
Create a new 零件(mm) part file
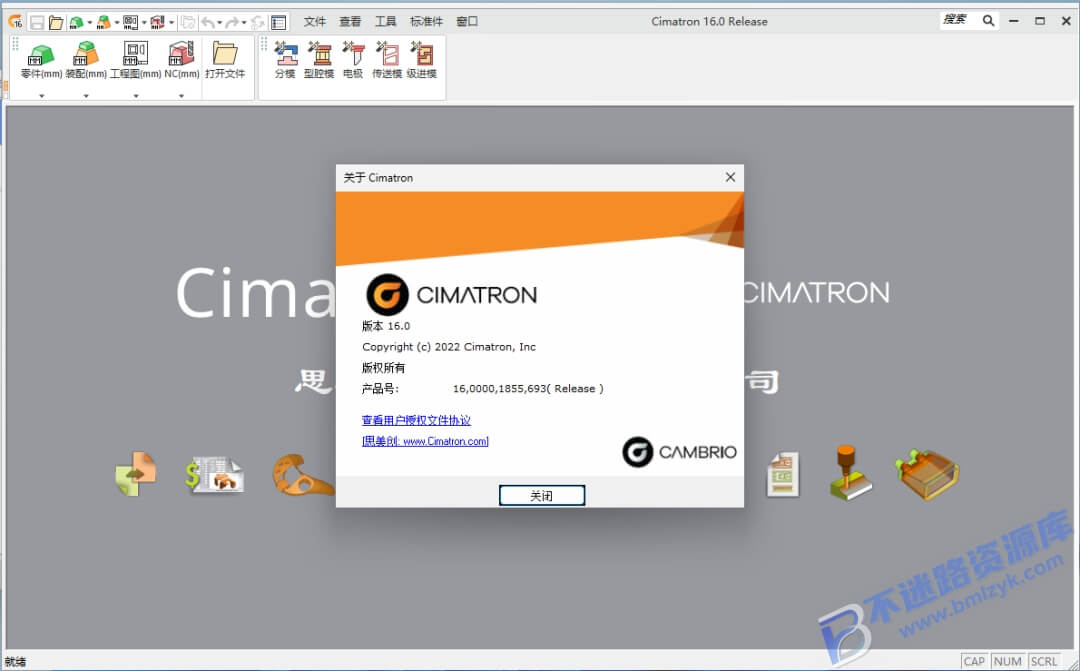coord(41,60)
